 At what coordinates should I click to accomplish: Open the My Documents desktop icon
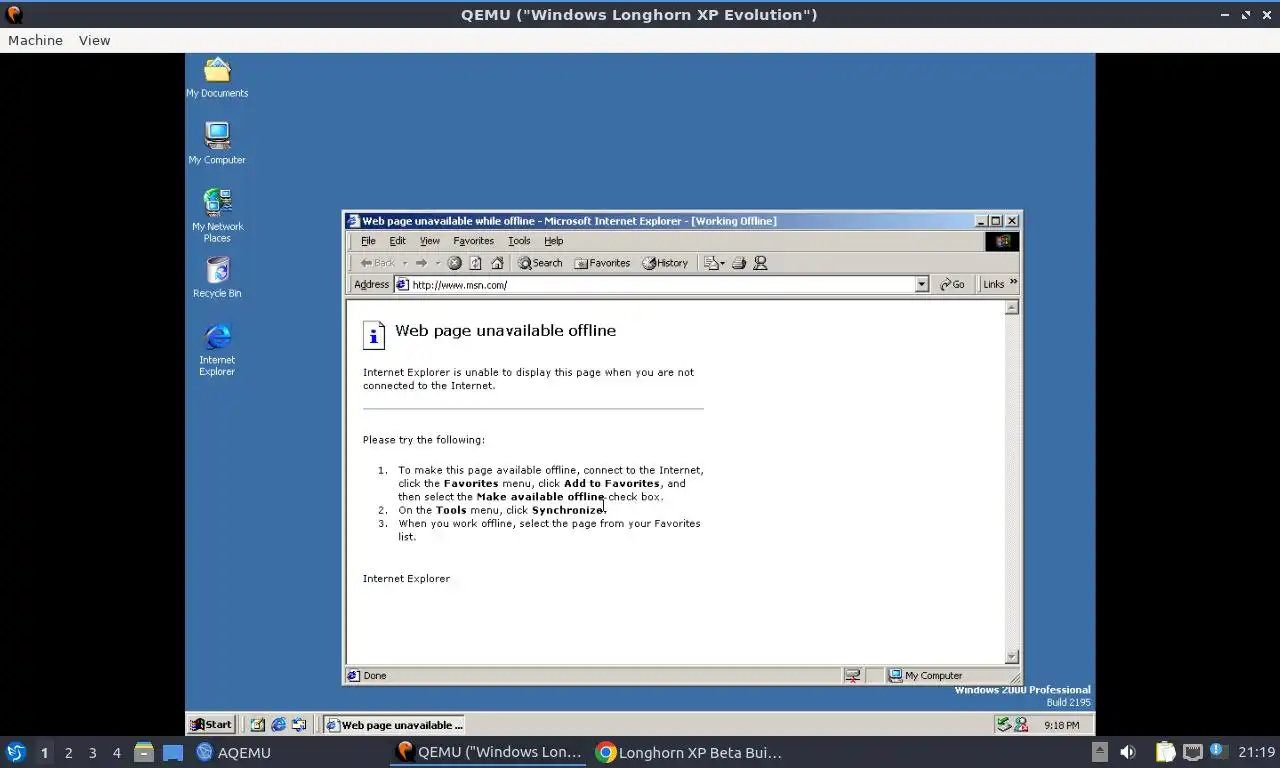click(217, 78)
